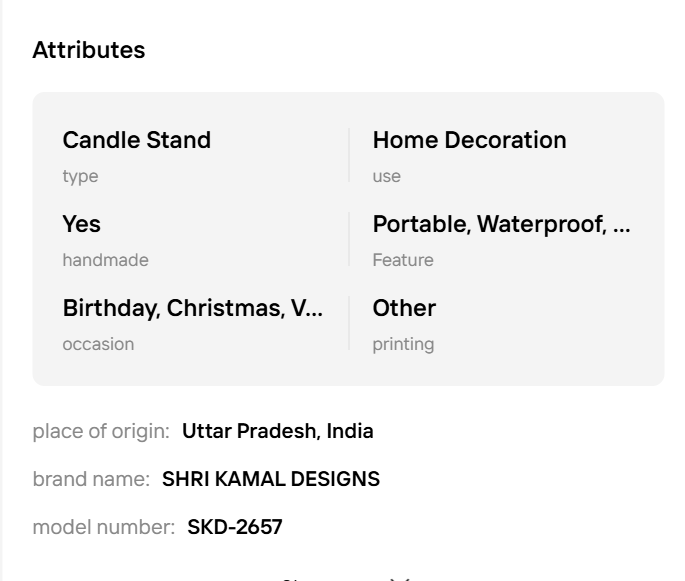Click the 'printing' attribute label
This screenshot has height=581, width=685.
coord(403,344)
